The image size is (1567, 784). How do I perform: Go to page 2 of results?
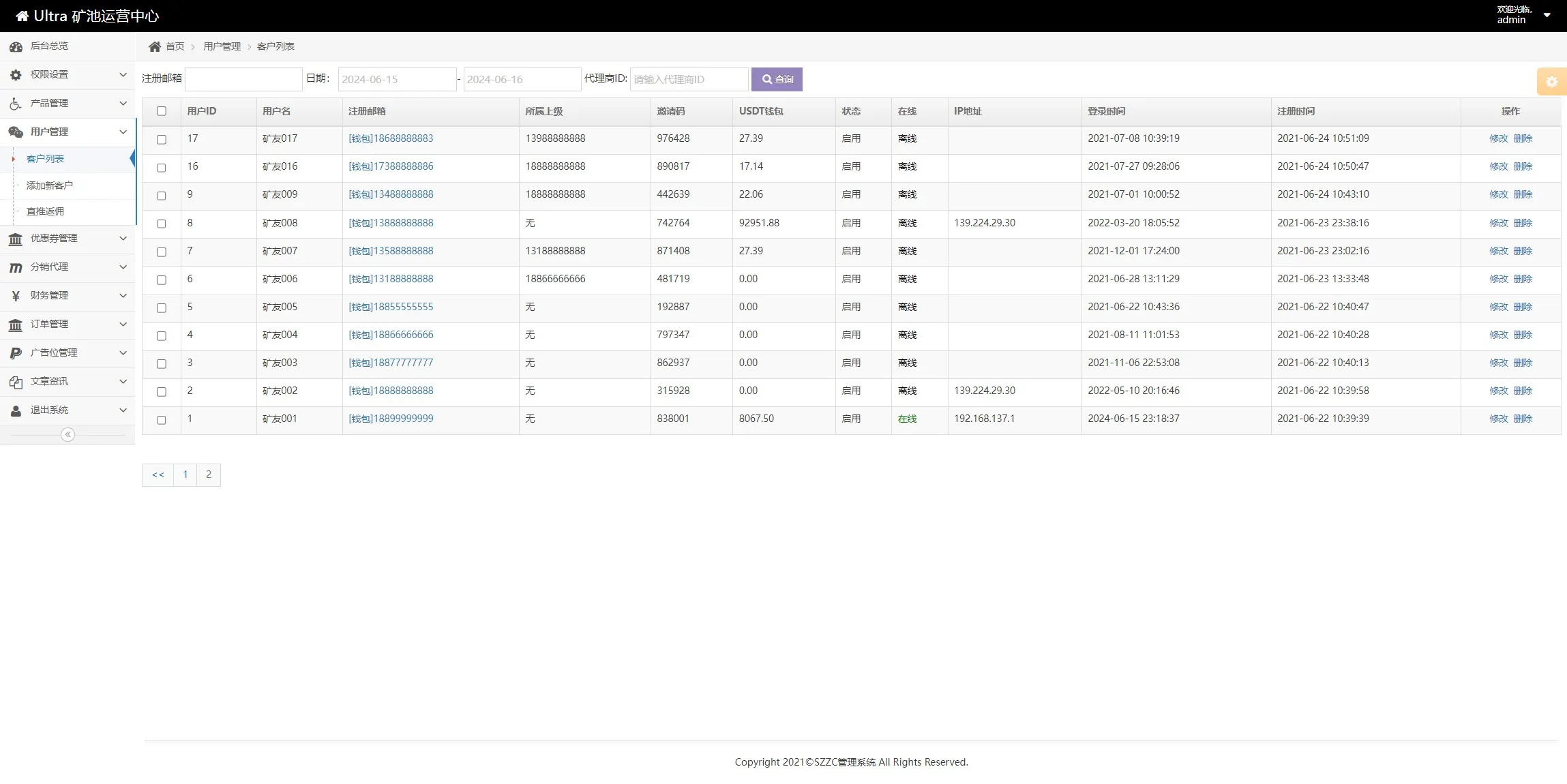click(x=209, y=474)
